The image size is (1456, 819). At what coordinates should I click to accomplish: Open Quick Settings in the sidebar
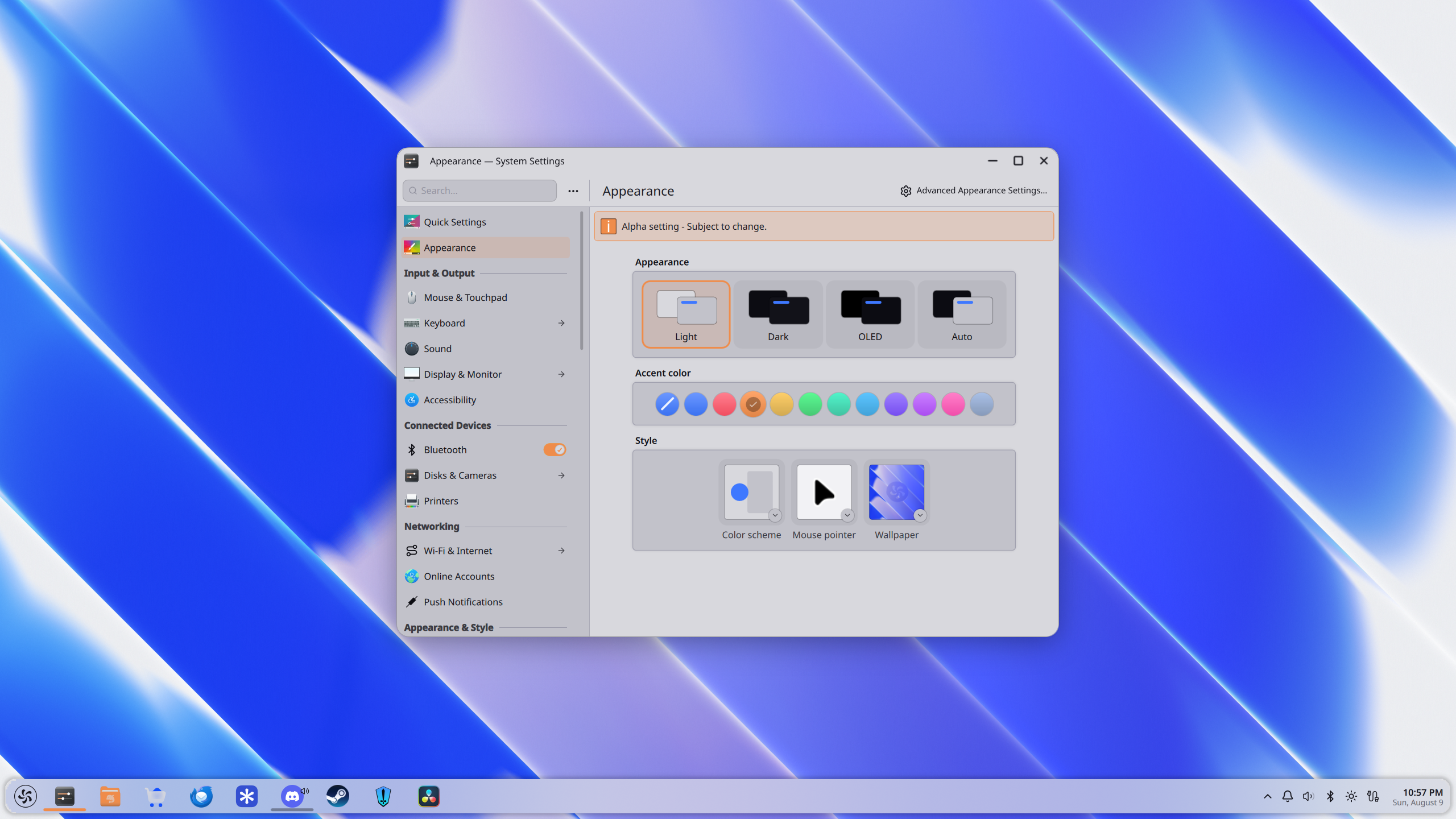point(486,222)
